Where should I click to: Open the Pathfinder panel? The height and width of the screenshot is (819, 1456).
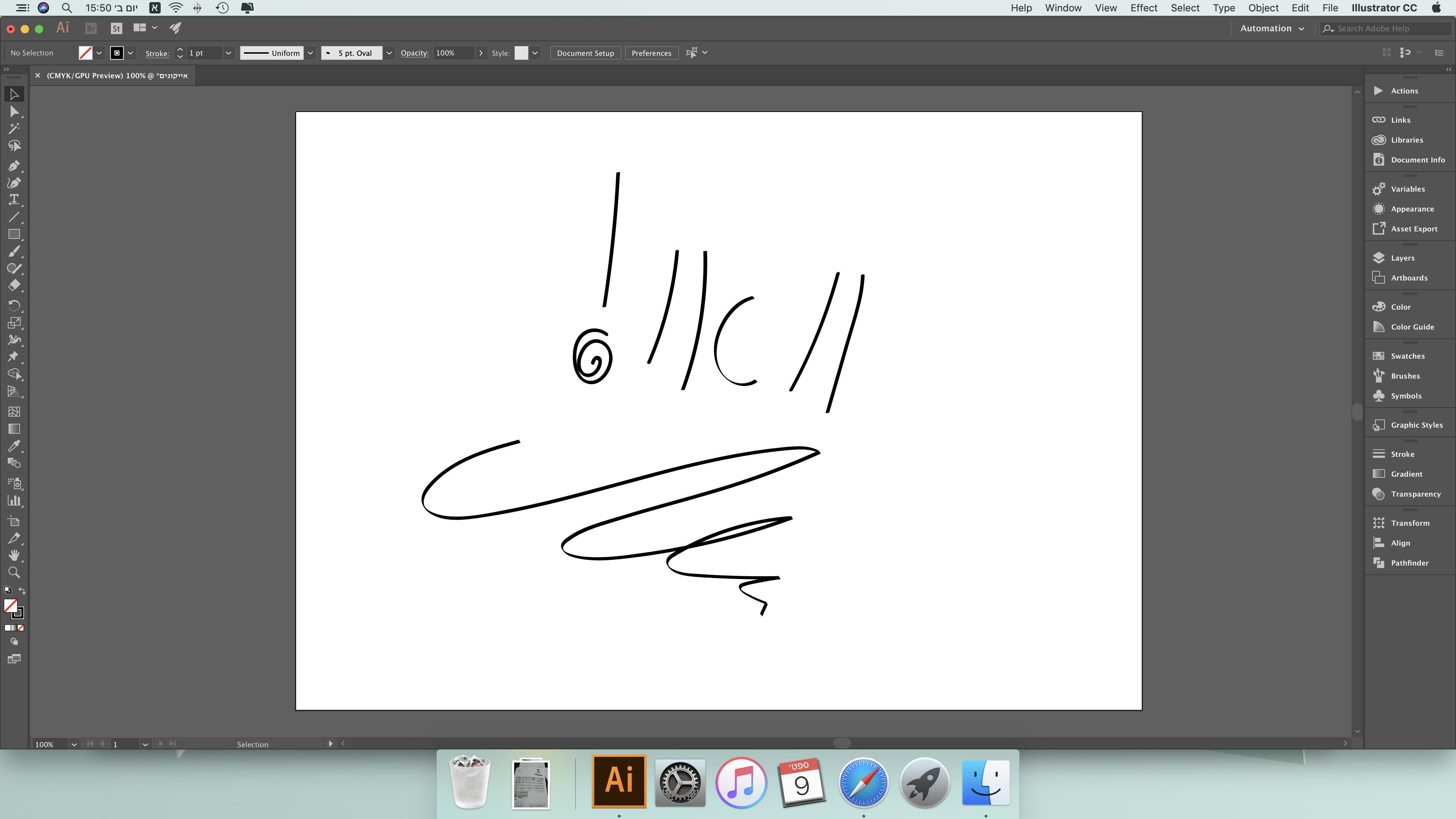point(1409,562)
